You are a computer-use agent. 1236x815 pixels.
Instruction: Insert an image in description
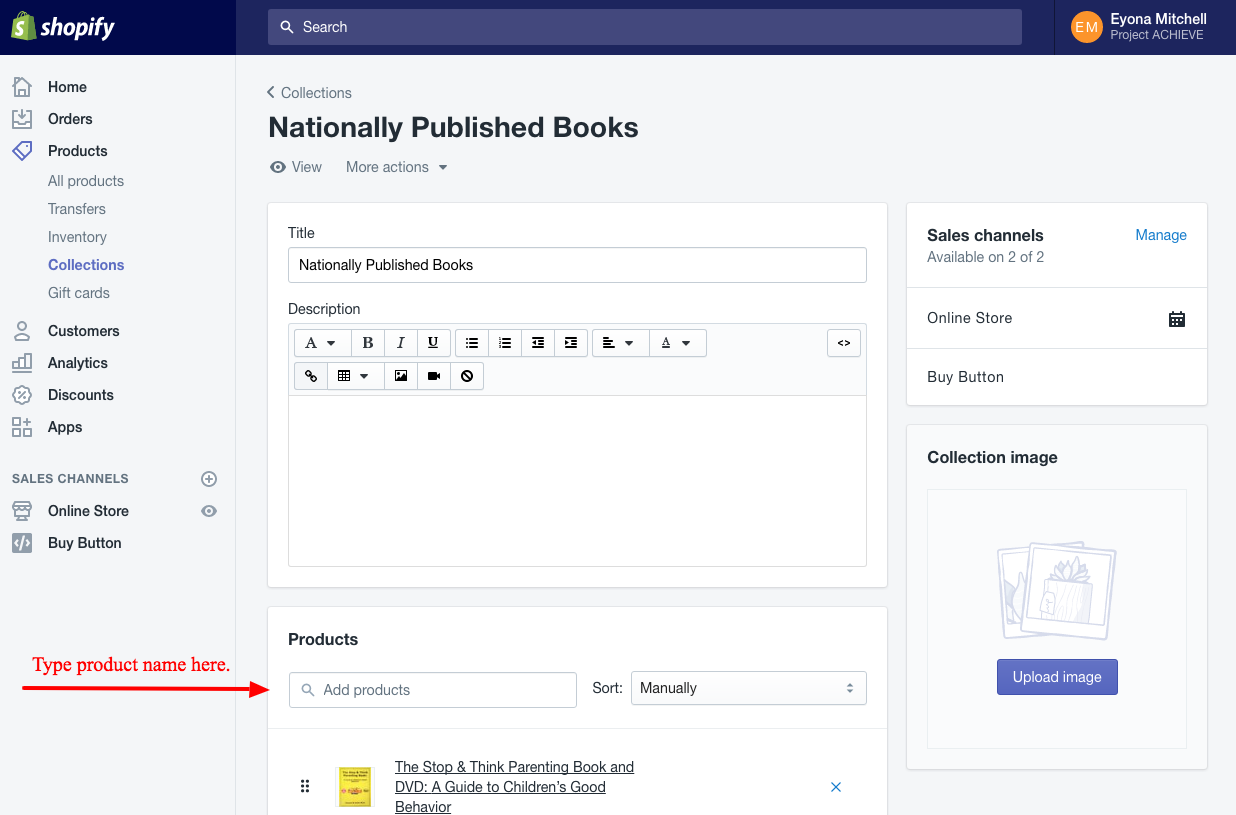pyautogui.click(x=401, y=376)
